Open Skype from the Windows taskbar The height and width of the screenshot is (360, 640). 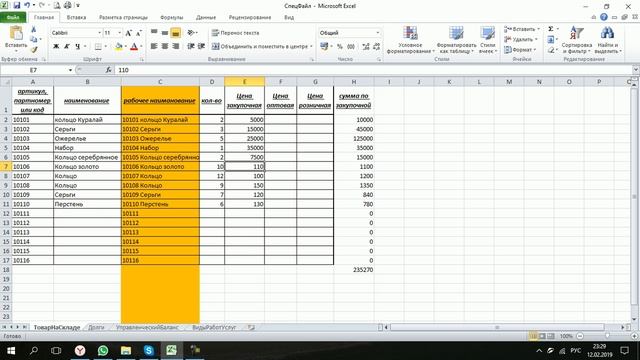coord(149,350)
